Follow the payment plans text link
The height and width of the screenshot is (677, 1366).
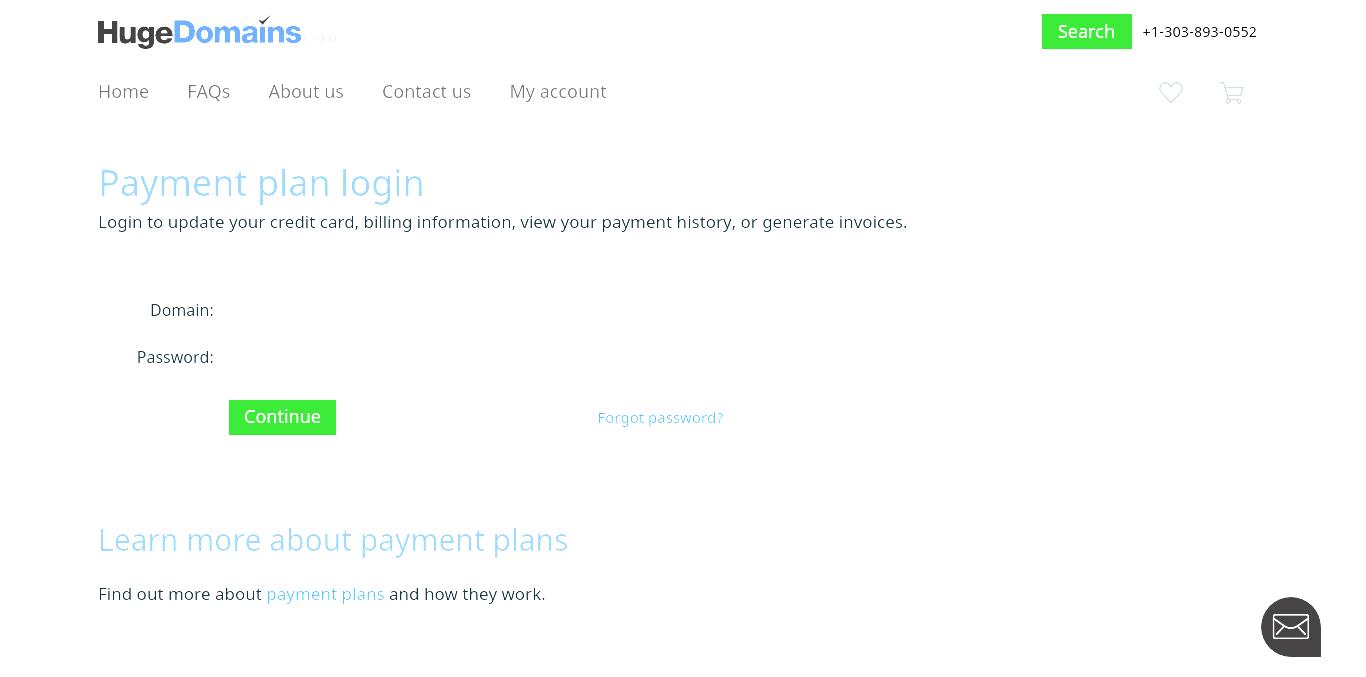click(x=325, y=594)
